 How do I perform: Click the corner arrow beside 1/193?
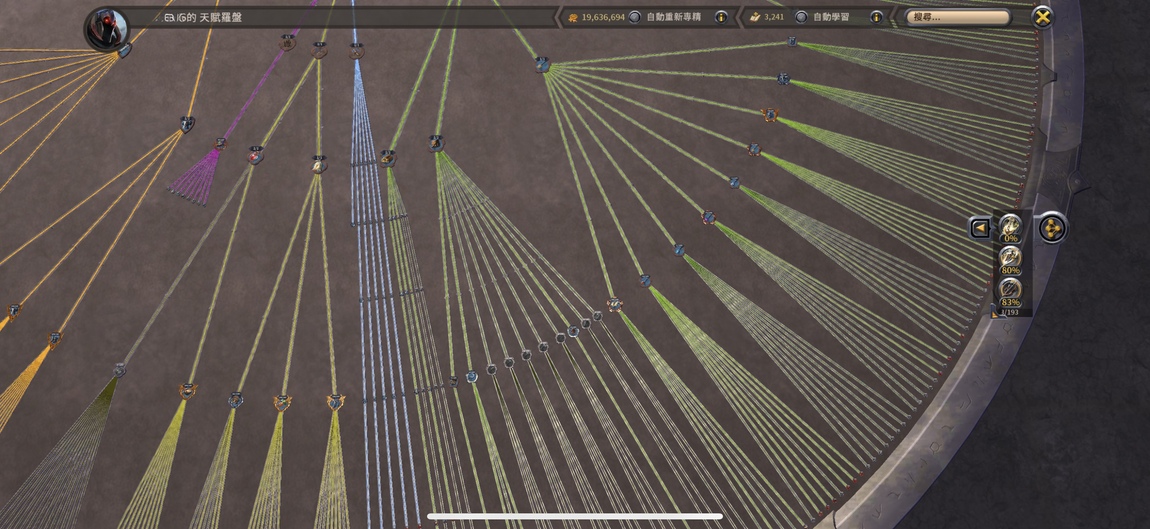tap(995, 313)
